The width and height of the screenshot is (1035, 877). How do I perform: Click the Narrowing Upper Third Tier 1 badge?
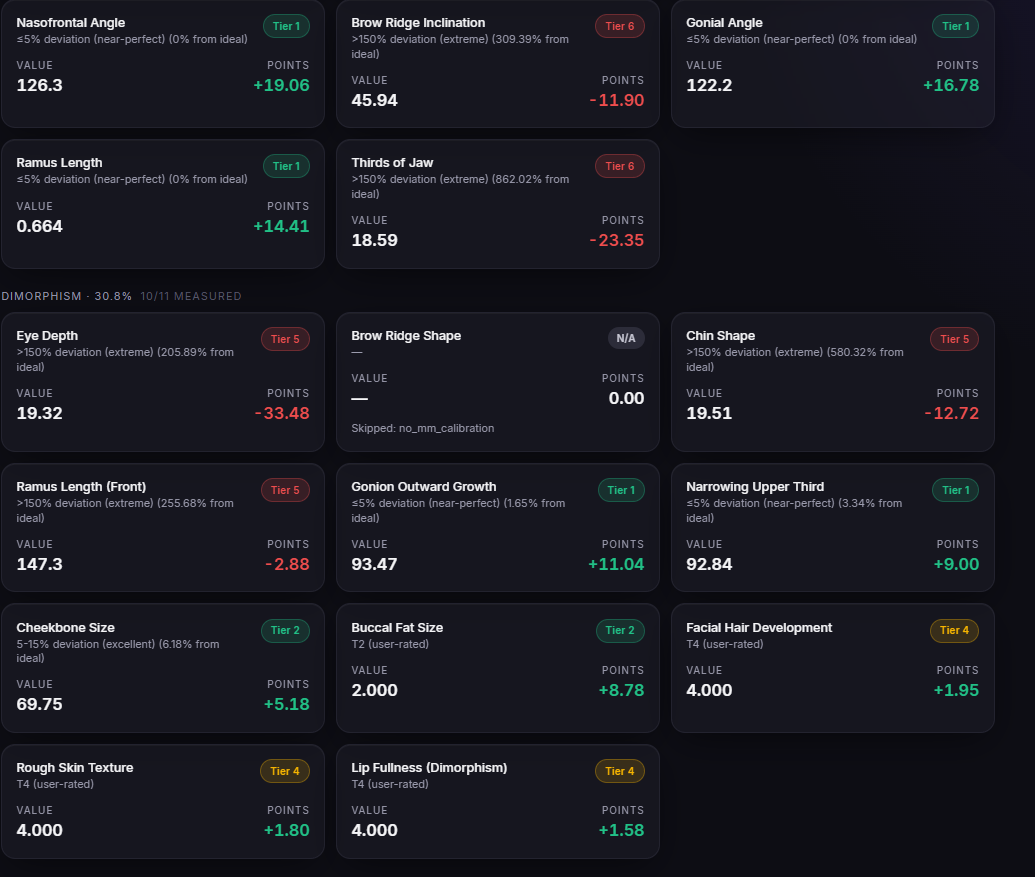(955, 490)
